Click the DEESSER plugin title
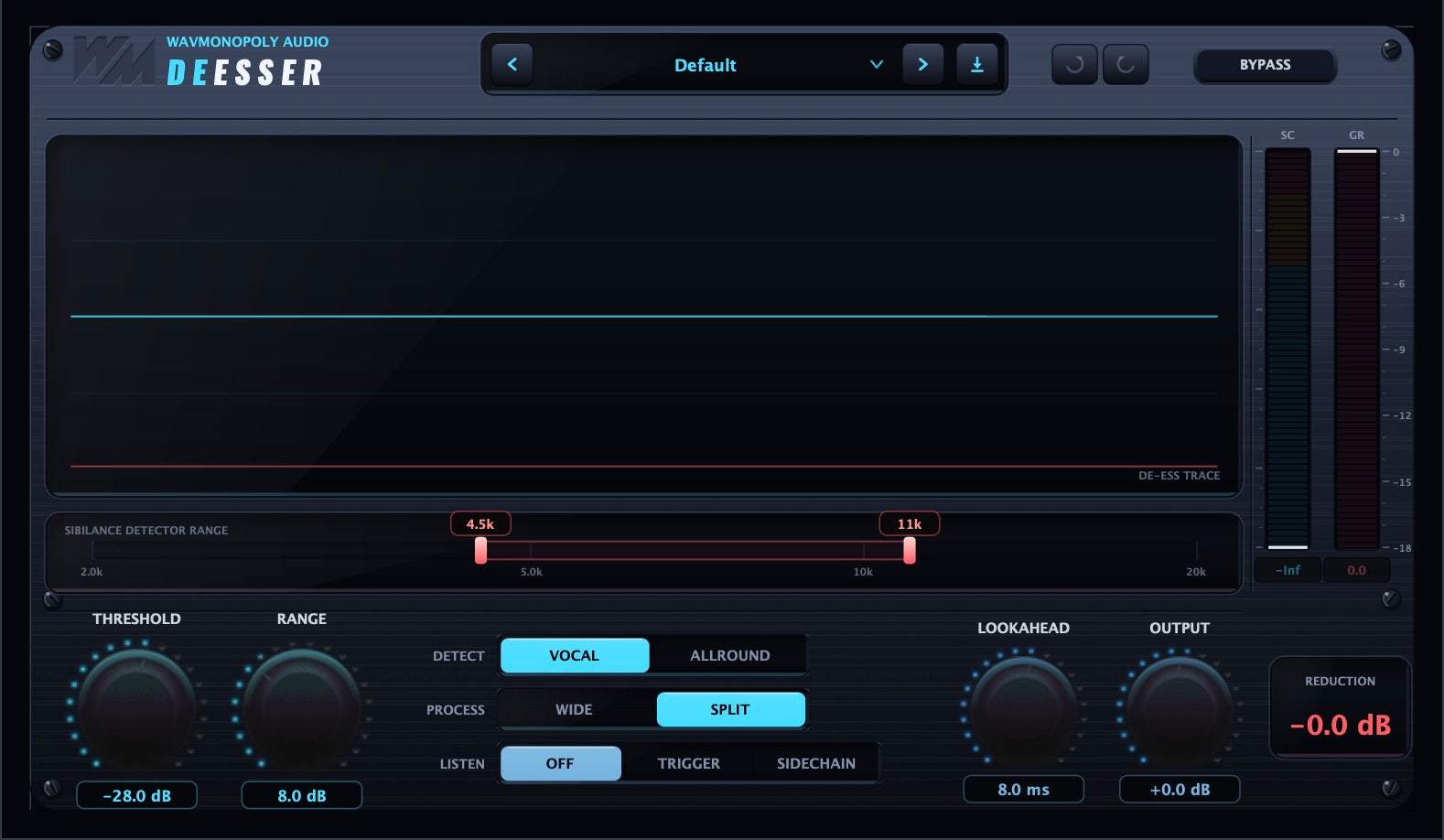This screenshot has height=840, width=1444. click(x=245, y=72)
